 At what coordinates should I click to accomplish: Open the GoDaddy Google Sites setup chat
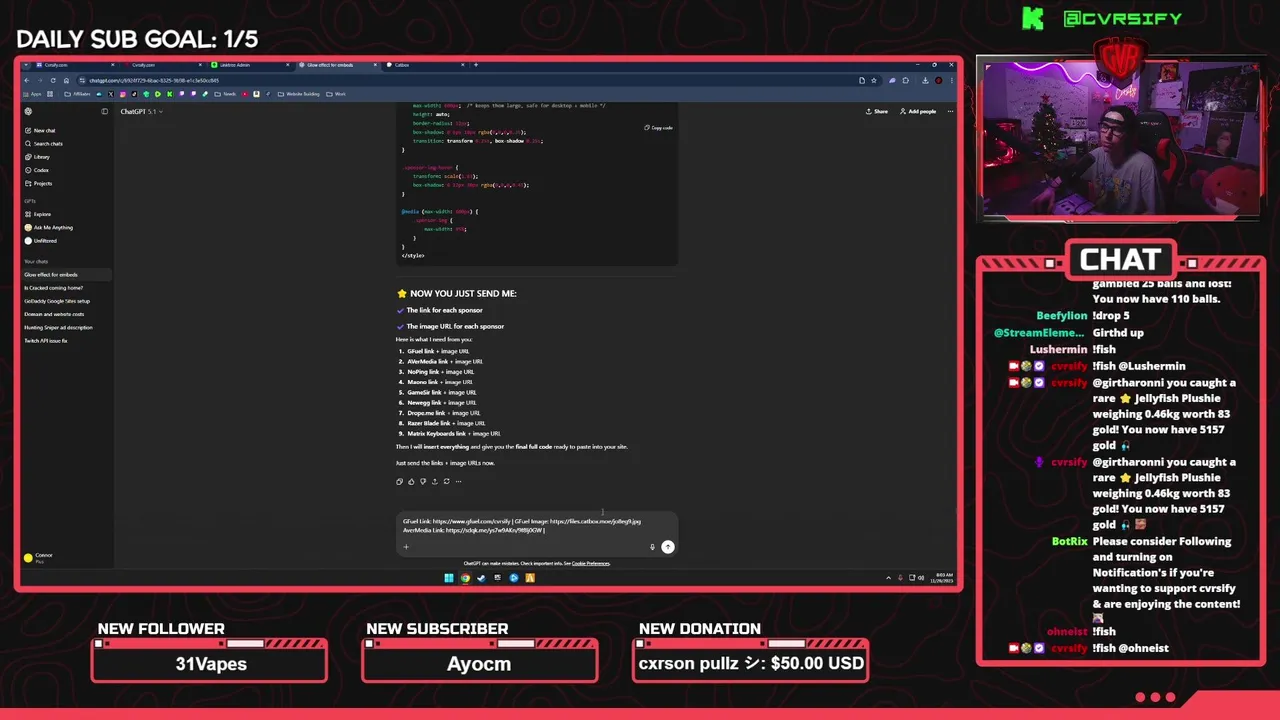(57, 301)
